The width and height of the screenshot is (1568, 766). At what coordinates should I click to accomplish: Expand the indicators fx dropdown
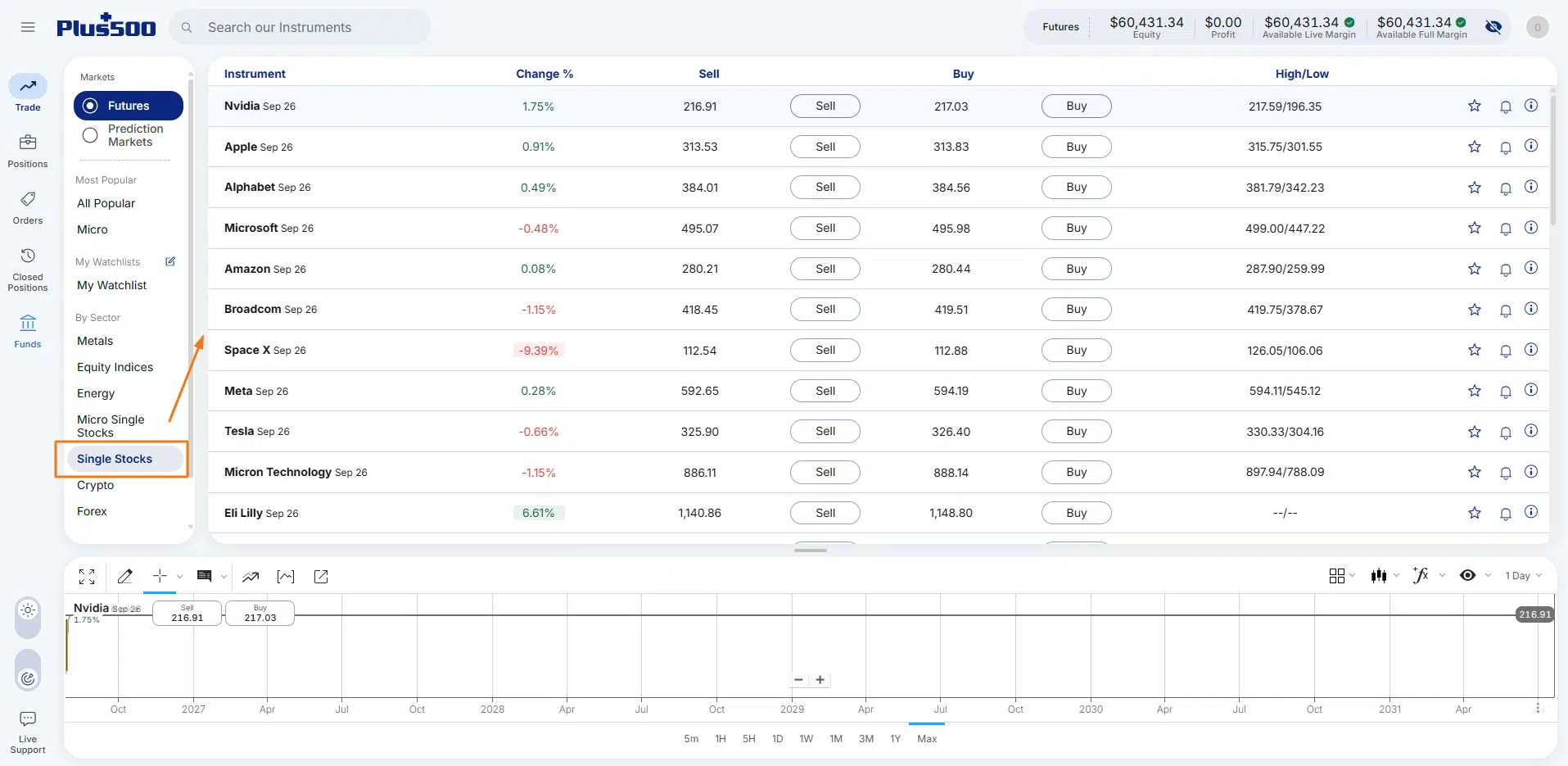pos(1429,576)
